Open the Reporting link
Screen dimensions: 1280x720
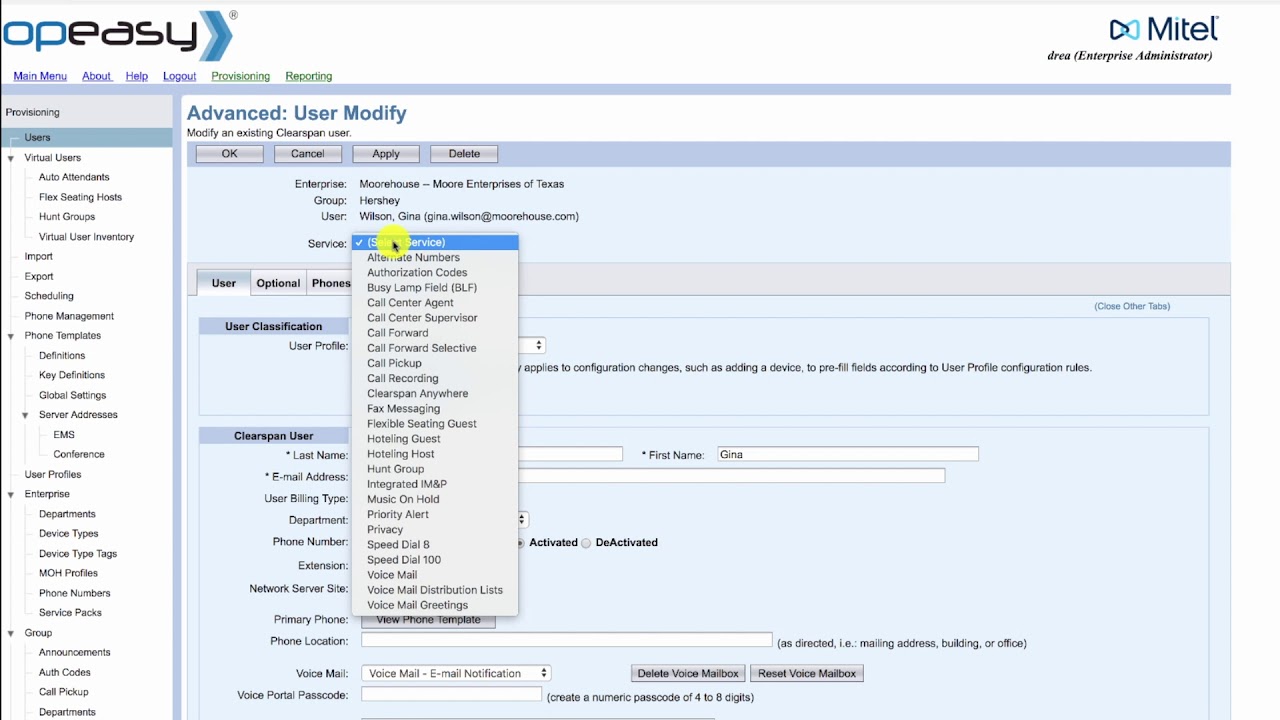tap(308, 76)
